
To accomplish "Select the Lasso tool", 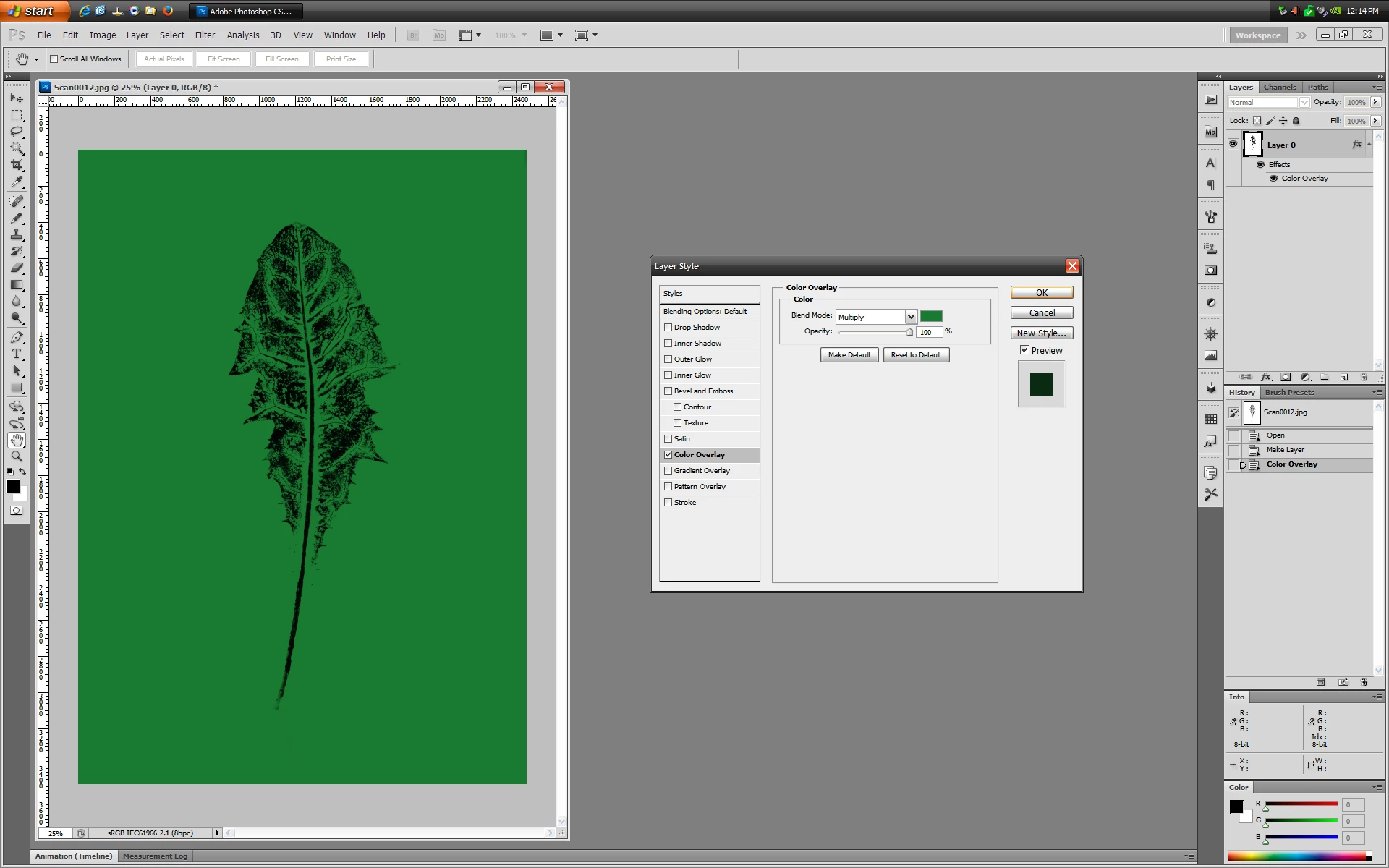I will [17, 132].
